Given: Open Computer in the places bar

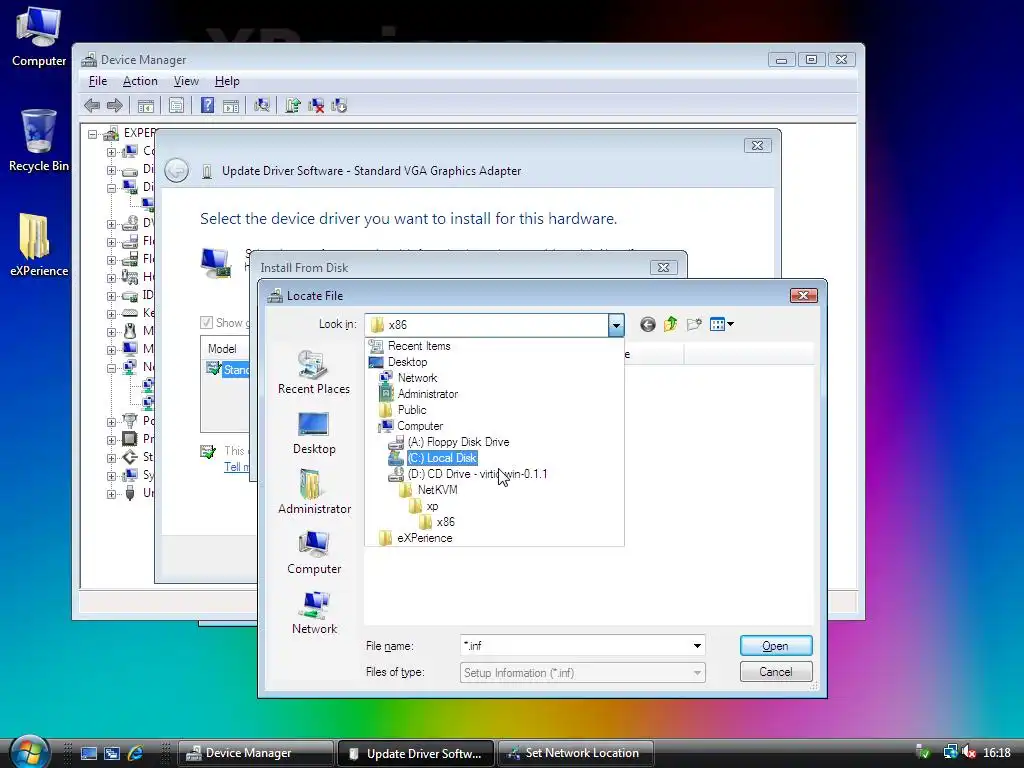Looking at the screenshot, I should click(x=314, y=552).
